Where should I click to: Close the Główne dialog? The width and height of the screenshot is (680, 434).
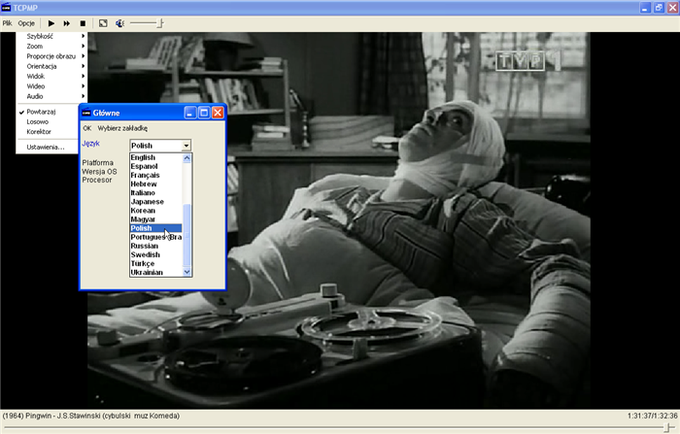(218, 113)
